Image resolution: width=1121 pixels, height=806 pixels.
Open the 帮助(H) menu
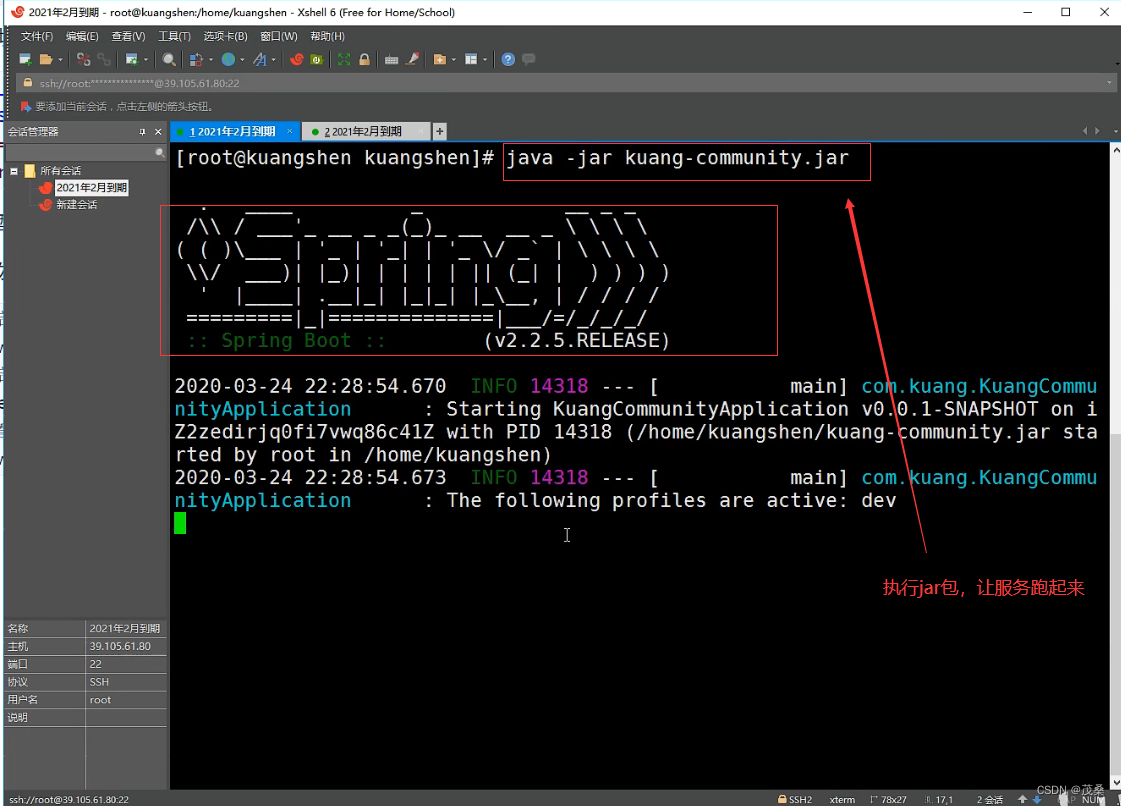point(327,36)
